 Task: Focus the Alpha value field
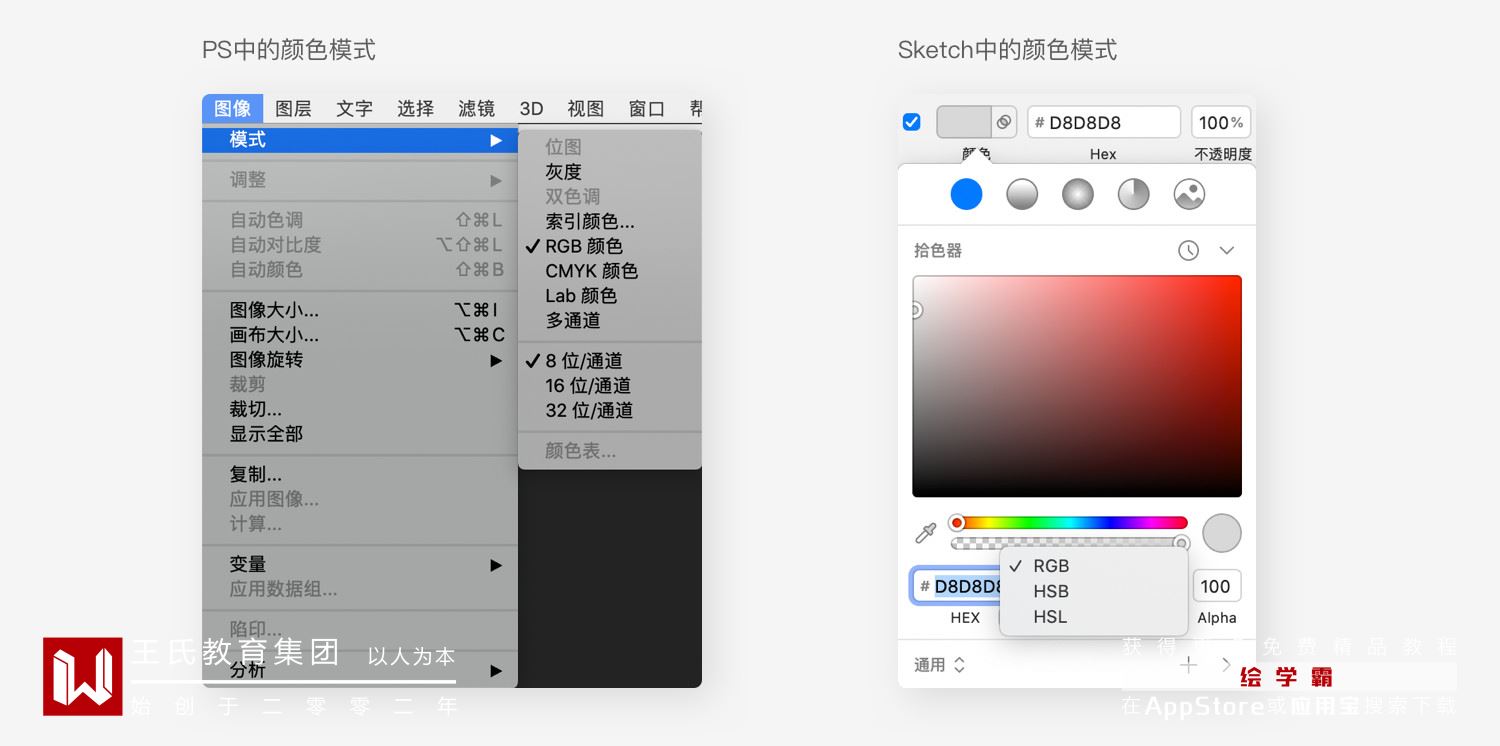coord(1216,586)
